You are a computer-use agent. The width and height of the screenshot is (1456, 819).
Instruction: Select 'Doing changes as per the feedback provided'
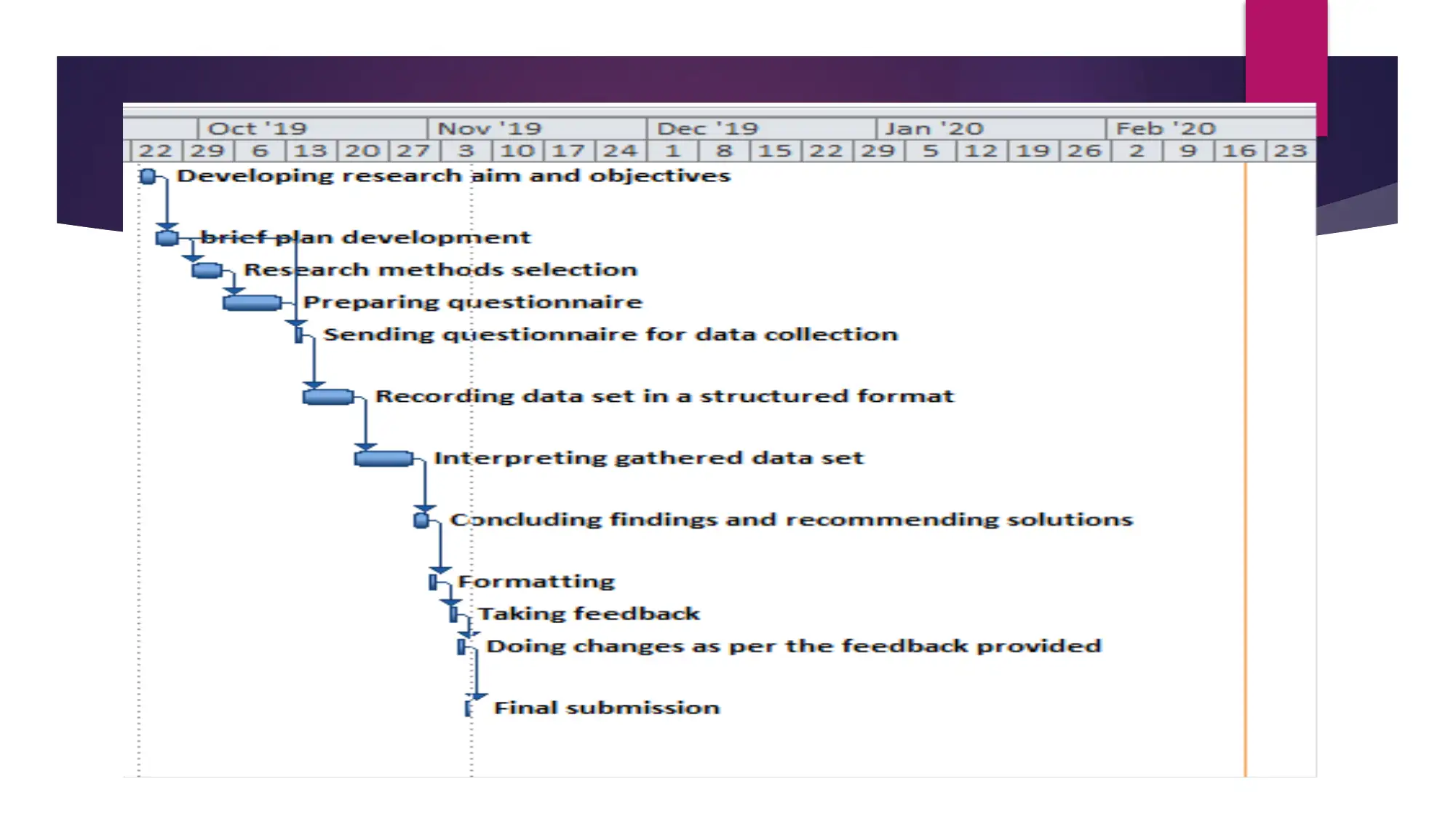coord(794,646)
